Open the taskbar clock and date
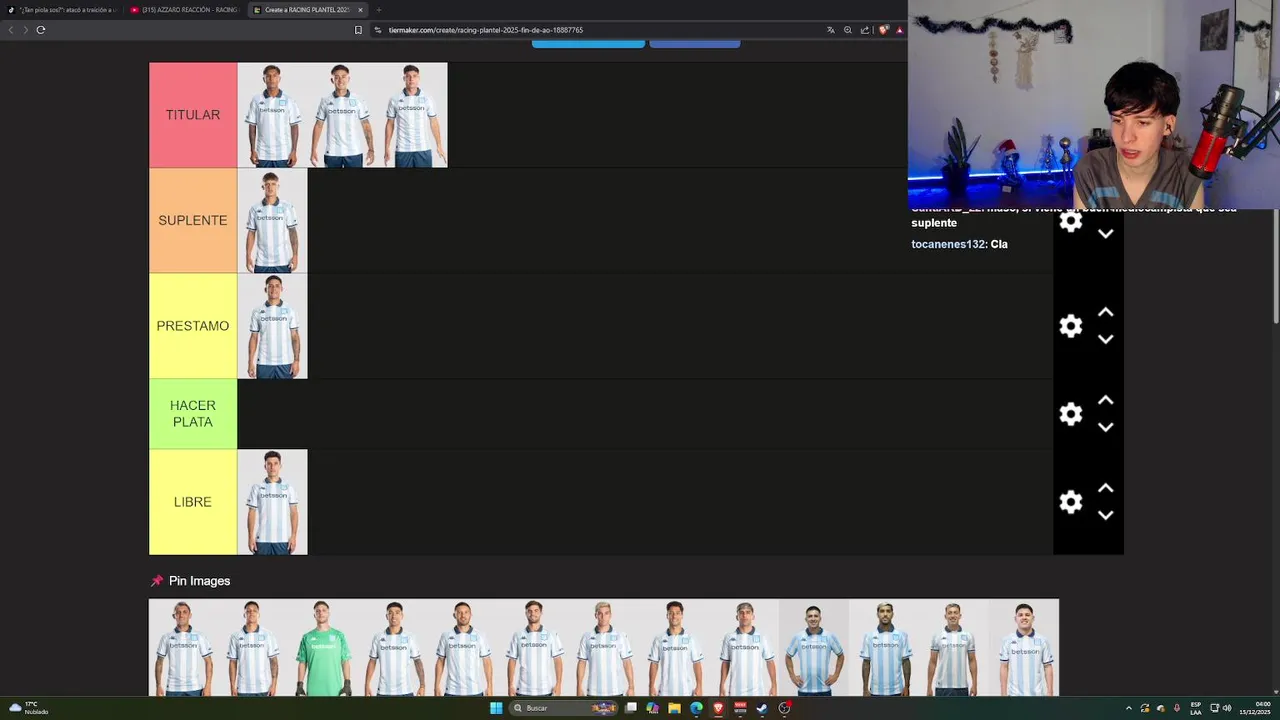Viewport: 1280px width, 720px height. coord(1255,708)
